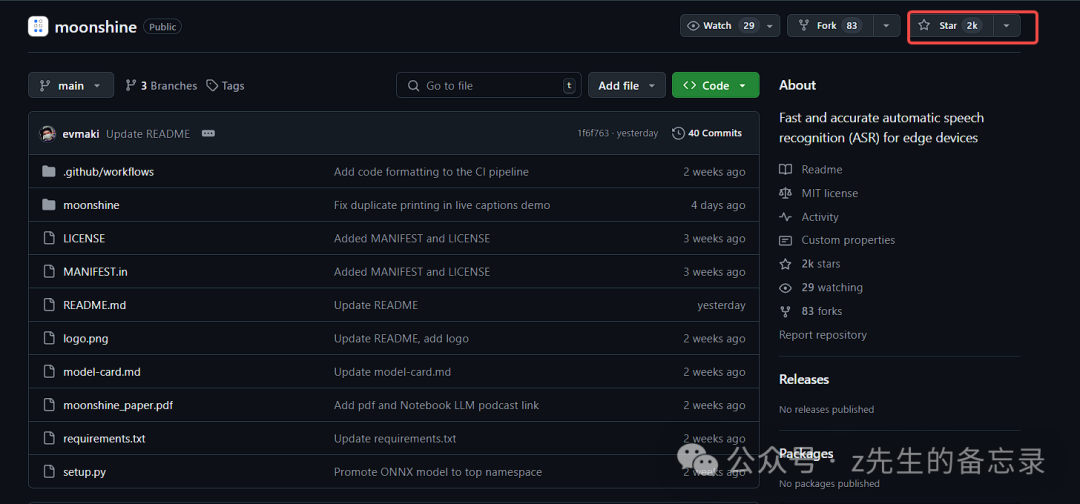
Task: Open the Add file dropdown
Action: coord(627,85)
